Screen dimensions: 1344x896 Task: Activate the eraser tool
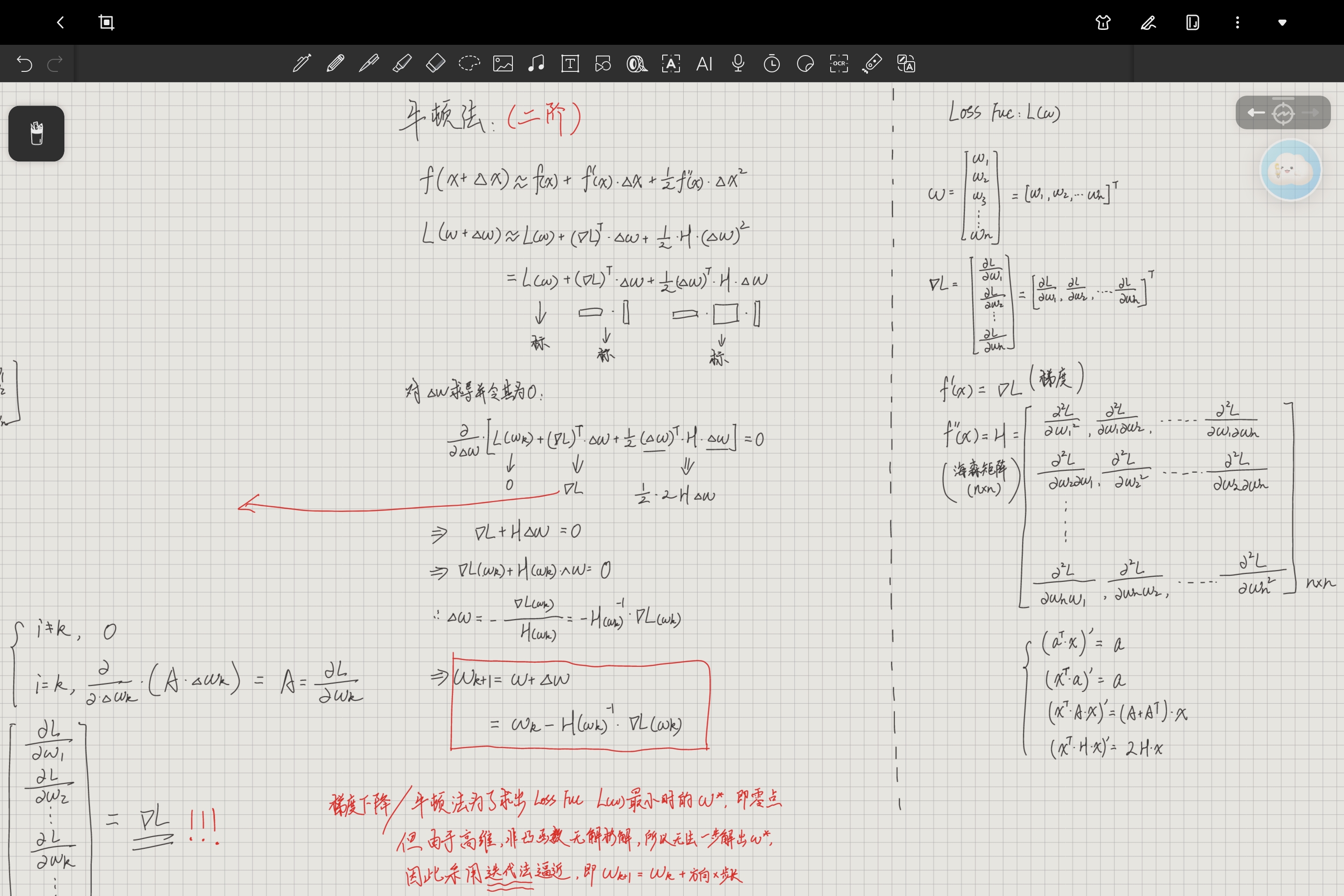click(435, 63)
